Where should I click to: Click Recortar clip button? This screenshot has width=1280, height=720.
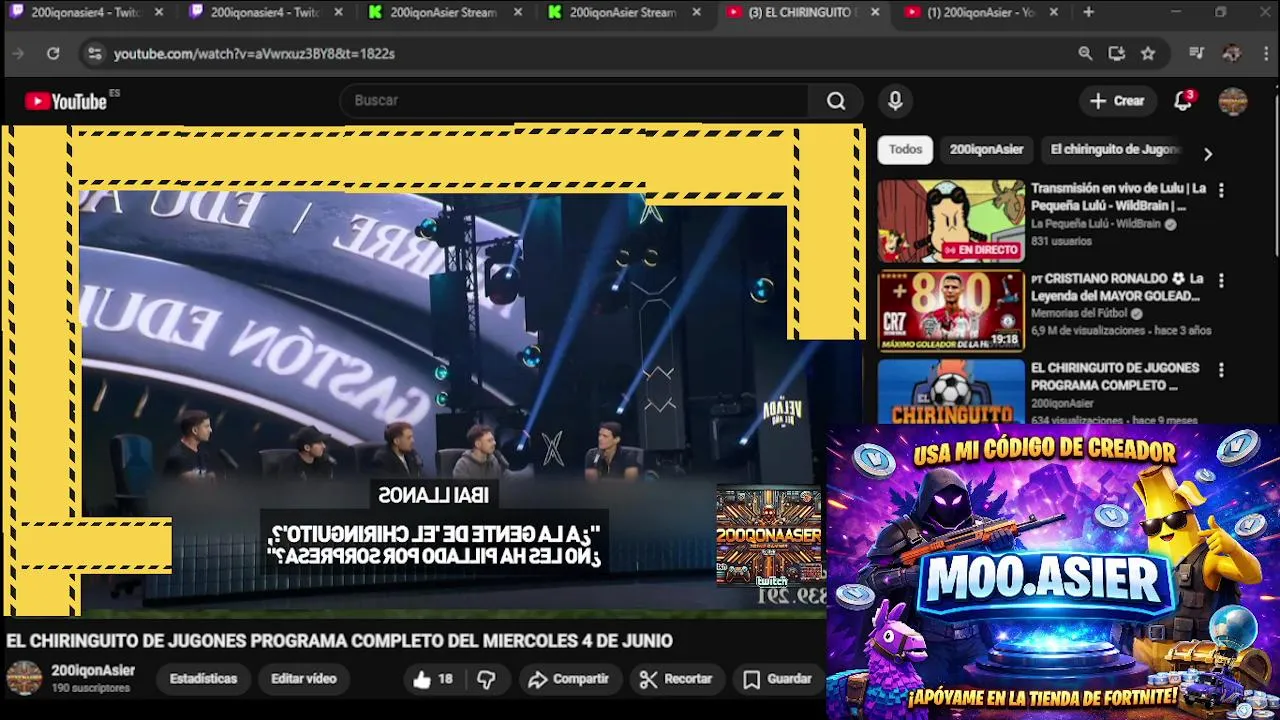[x=676, y=679]
